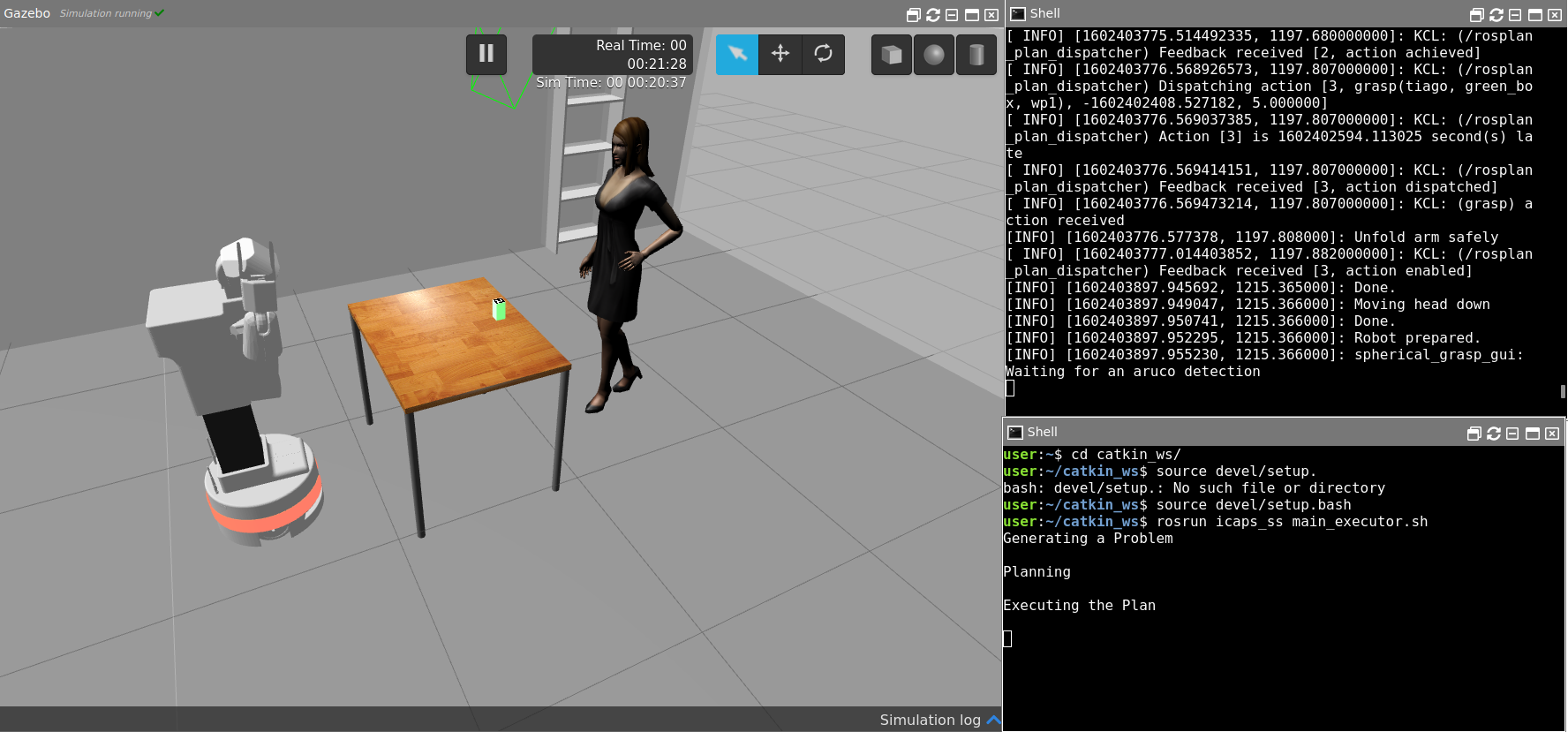Focus the bottom Shell cursor prompt
The image size is (1568, 732).
pyautogui.click(x=1007, y=638)
